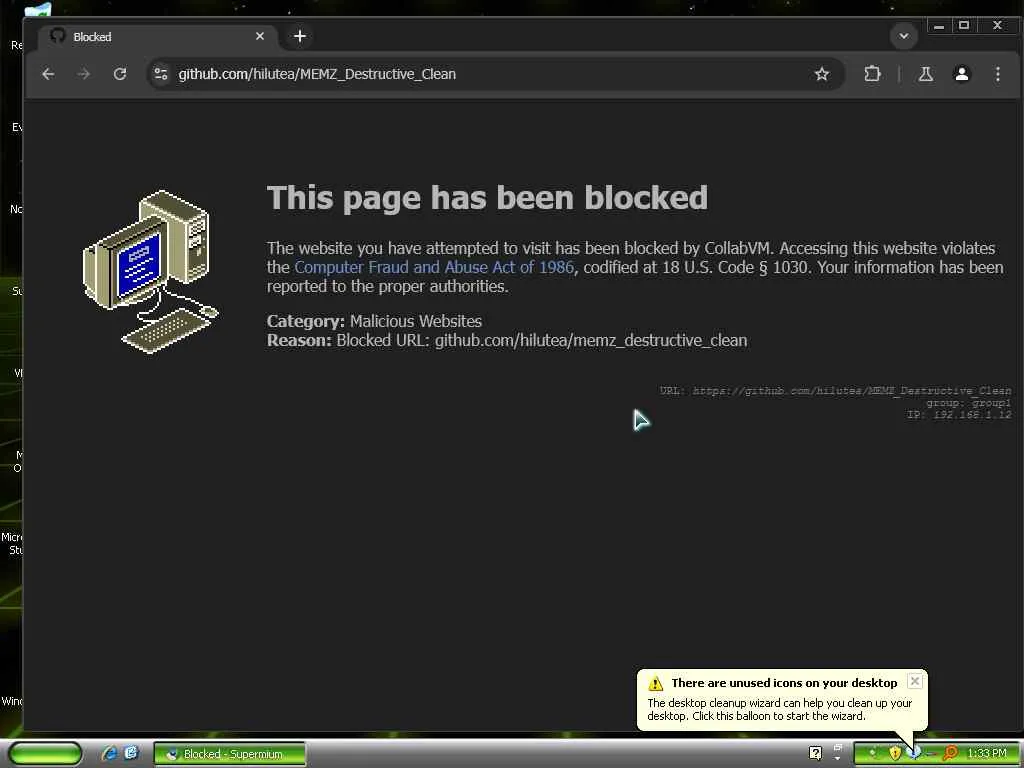The width and height of the screenshot is (1024, 768).
Task: Click the Reason: Blocked URL text
Action: tap(507, 340)
